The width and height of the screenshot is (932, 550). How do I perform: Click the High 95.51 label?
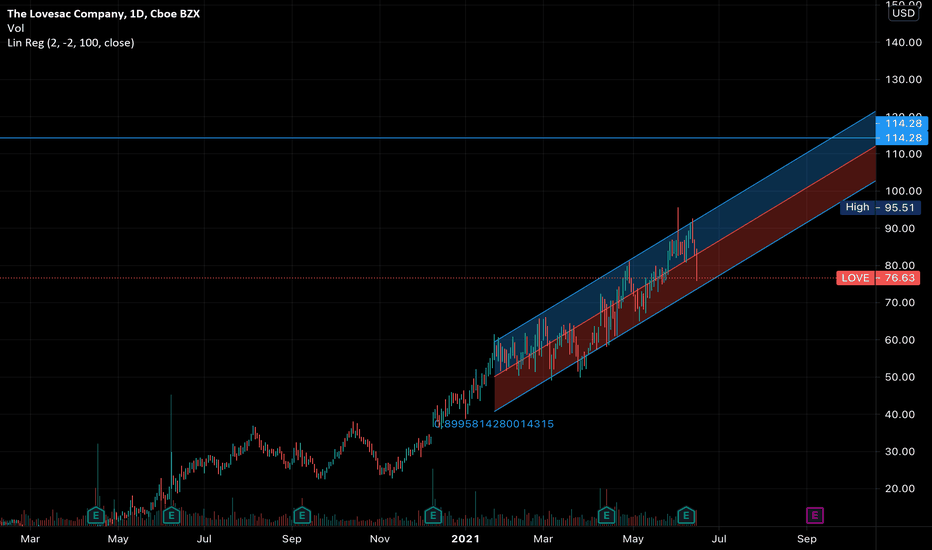click(880, 207)
